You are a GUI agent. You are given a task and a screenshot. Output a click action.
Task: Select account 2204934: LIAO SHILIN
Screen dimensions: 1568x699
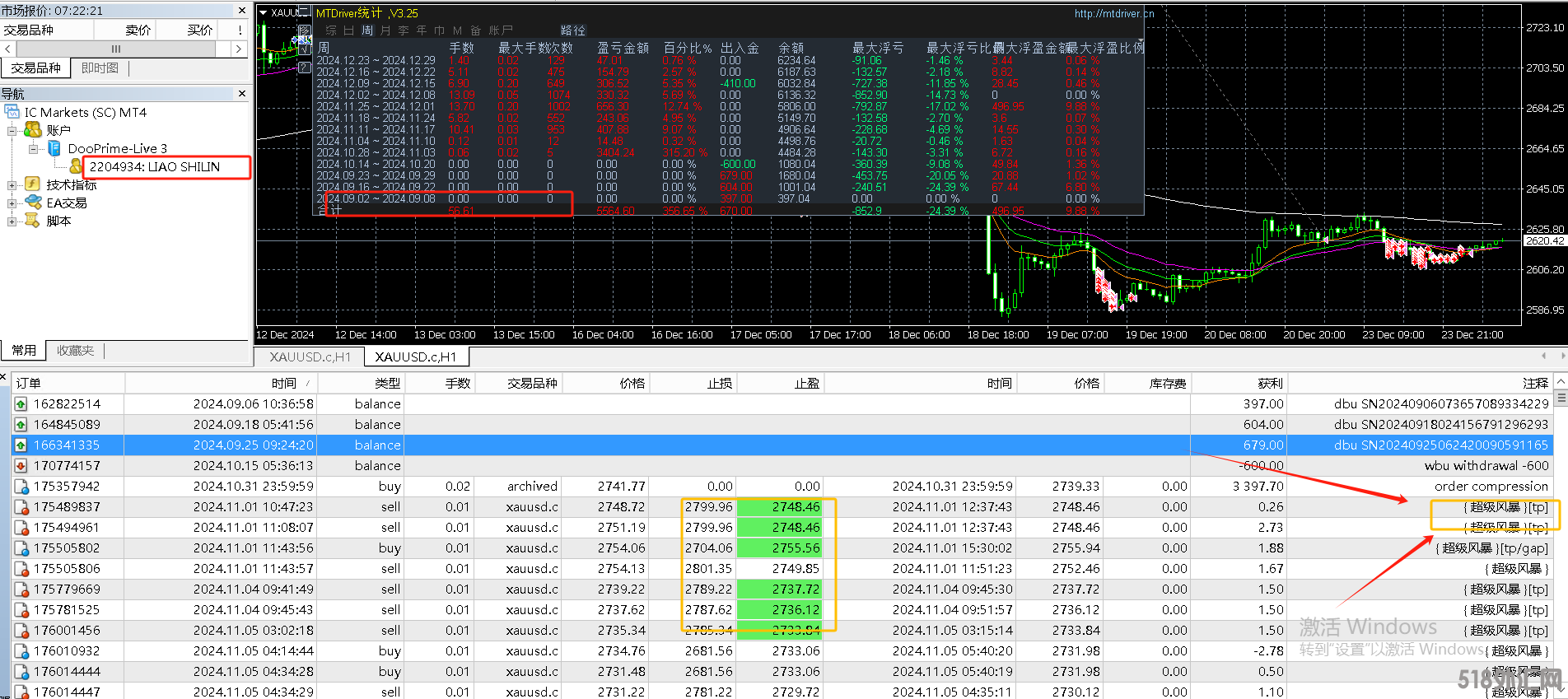[x=155, y=166]
